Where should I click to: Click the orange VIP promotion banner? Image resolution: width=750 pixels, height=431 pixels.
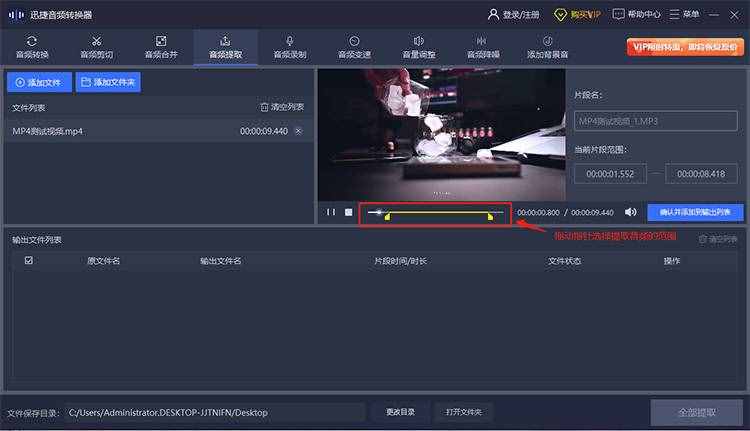[685, 47]
